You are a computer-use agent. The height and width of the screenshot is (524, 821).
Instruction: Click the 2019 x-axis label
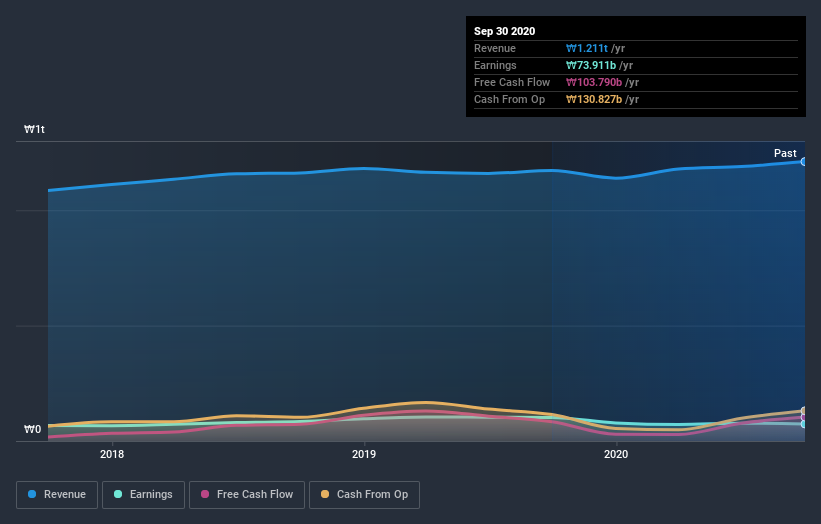click(364, 454)
